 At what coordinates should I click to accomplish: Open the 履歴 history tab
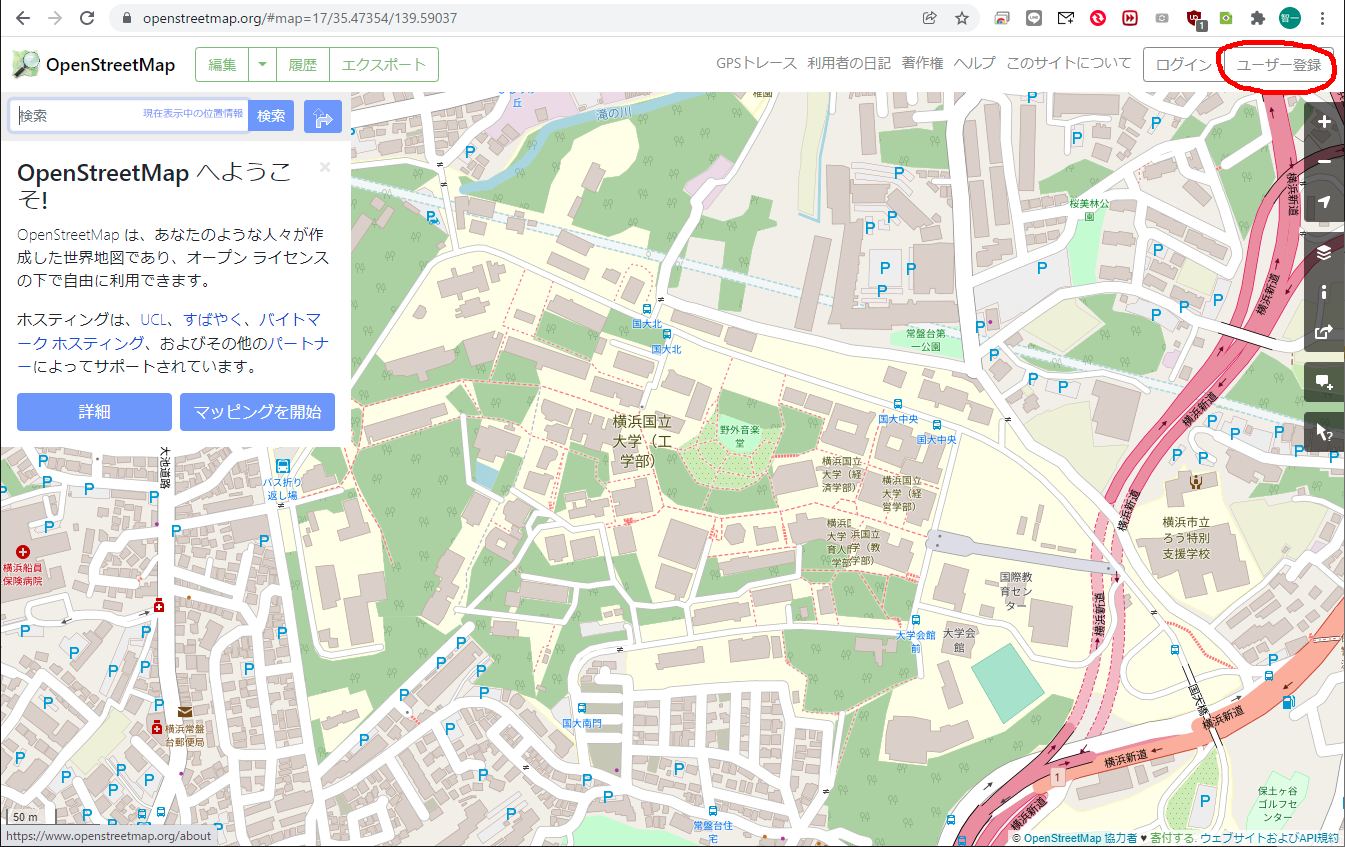coord(302,65)
